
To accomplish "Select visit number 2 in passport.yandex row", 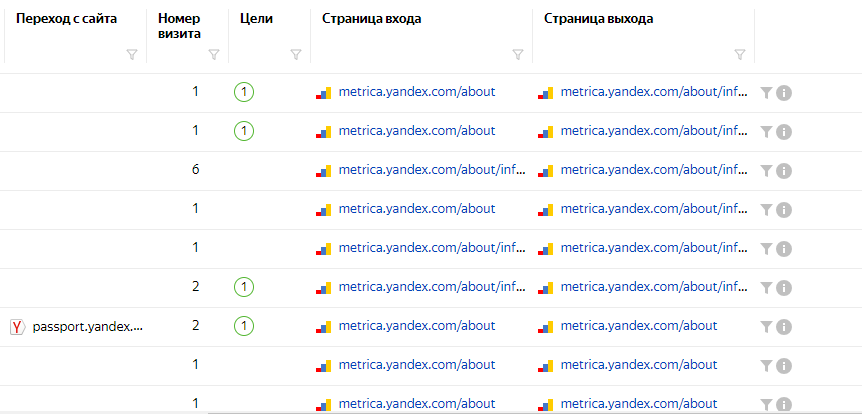I will point(196,325).
